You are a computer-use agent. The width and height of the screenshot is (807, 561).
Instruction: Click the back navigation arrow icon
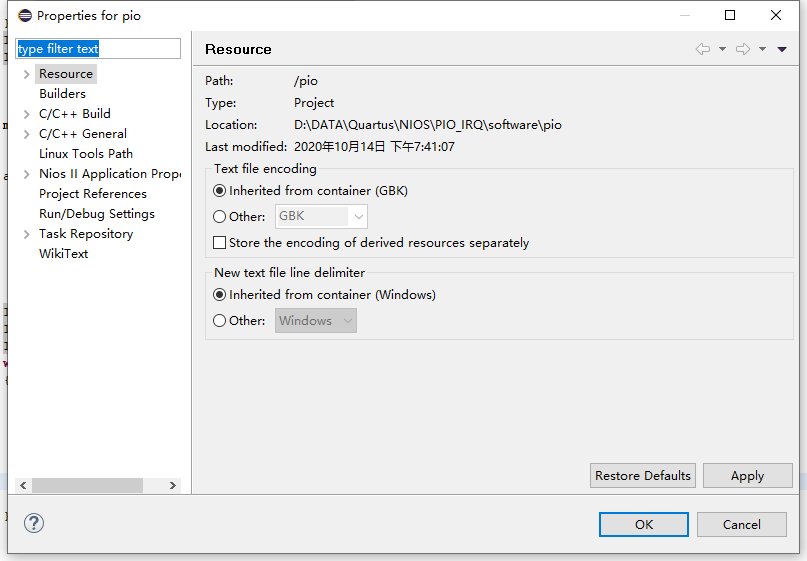pyautogui.click(x=703, y=49)
